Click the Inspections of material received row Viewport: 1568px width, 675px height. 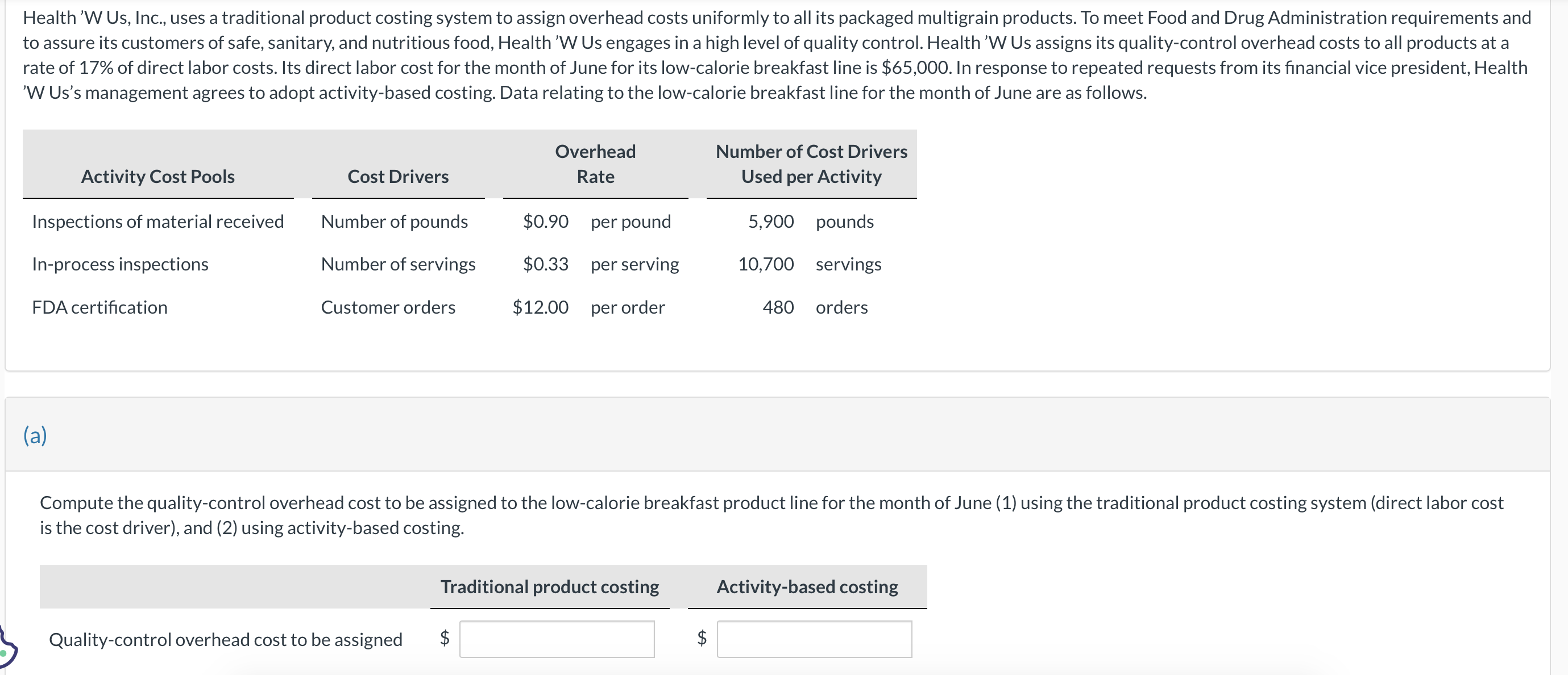[158, 222]
